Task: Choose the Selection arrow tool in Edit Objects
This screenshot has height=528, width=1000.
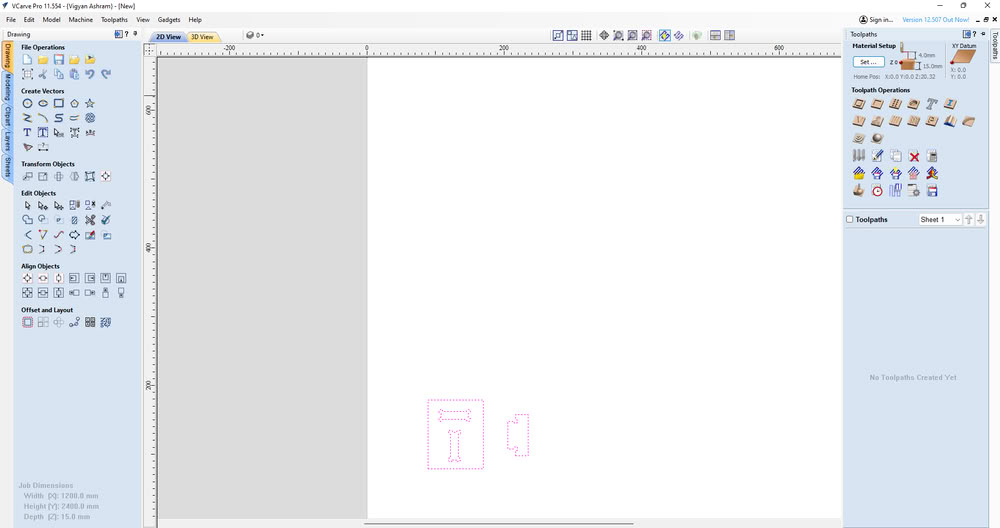Action: (x=27, y=205)
